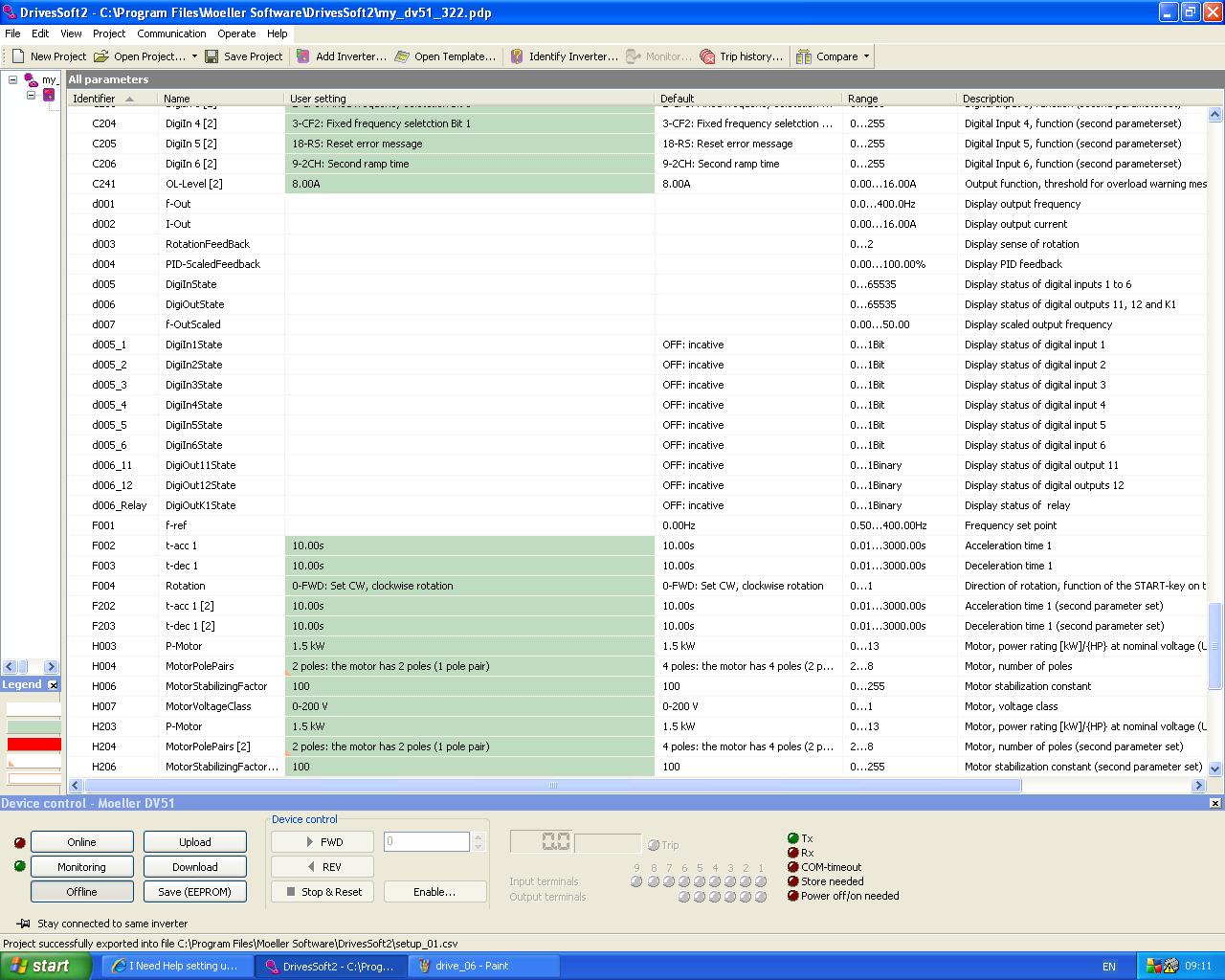Screen dimensions: 1225x980
Task: Click the Add Inverter toolbar icon
Action: click(303, 56)
